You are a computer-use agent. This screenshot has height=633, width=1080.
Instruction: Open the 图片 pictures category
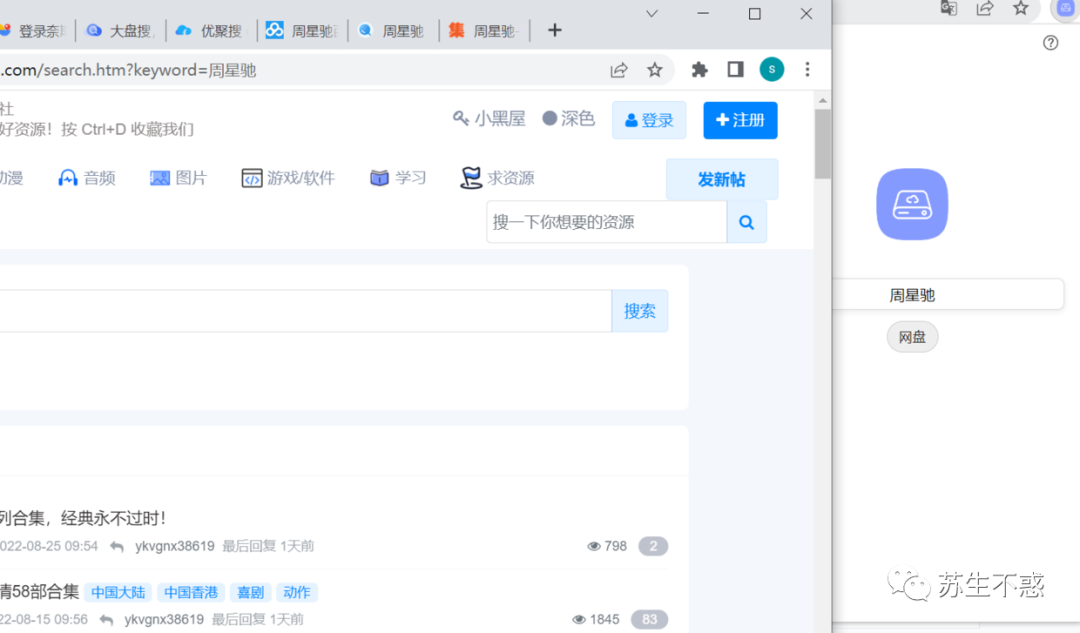tap(178, 178)
